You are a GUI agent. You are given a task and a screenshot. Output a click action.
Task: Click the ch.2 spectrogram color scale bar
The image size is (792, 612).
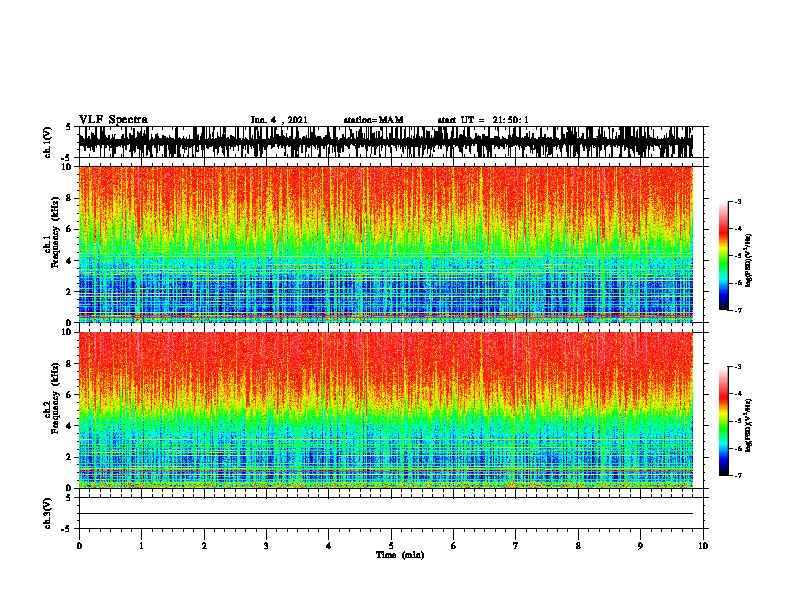pyautogui.click(x=724, y=421)
